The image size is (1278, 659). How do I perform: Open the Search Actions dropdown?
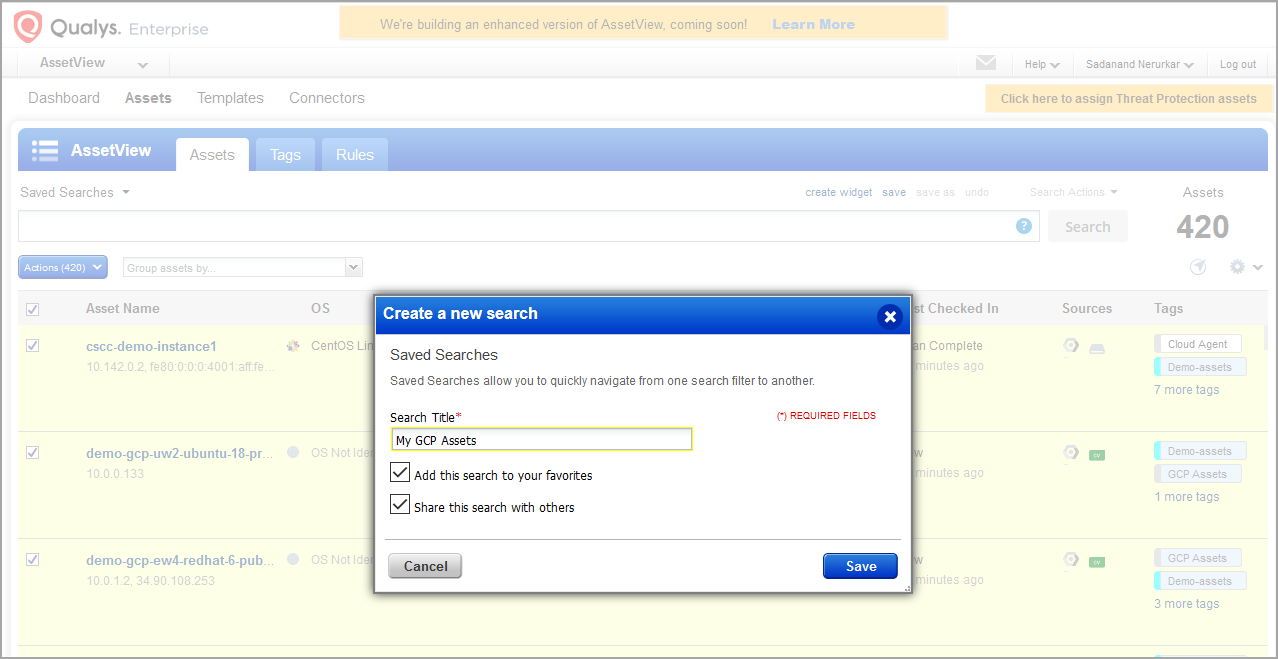click(x=1074, y=192)
